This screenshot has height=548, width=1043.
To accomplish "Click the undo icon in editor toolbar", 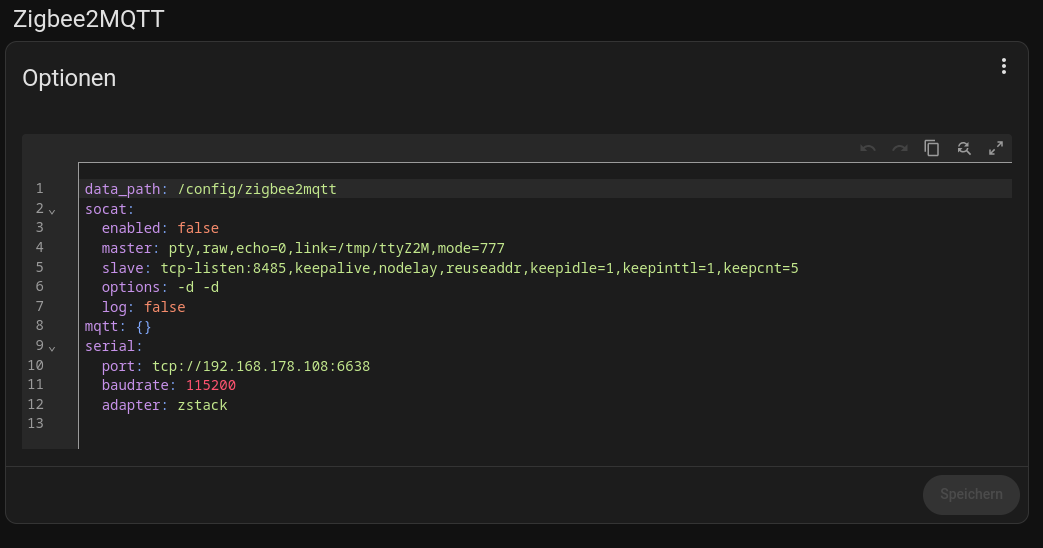I will point(867,148).
